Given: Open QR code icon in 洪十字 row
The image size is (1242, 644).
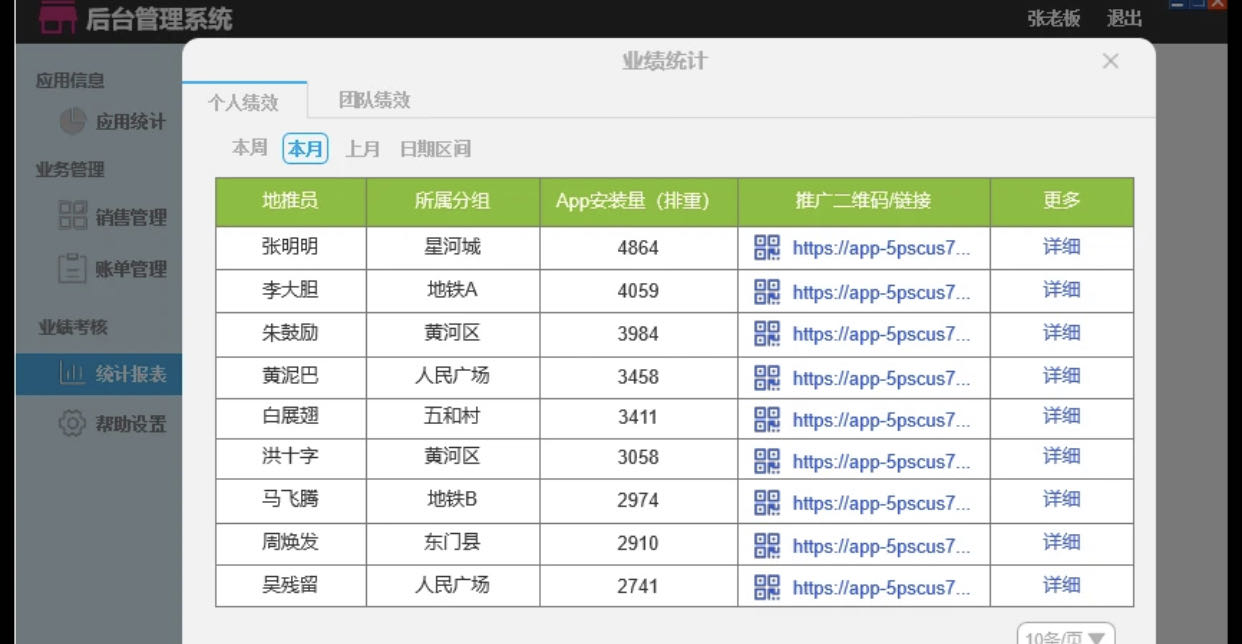Looking at the screenshot, I should (x=767, y=461).
